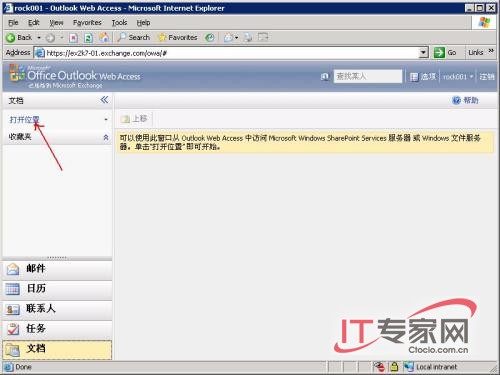
Task: Click the Stop loading icon
Action: point(73,38)
